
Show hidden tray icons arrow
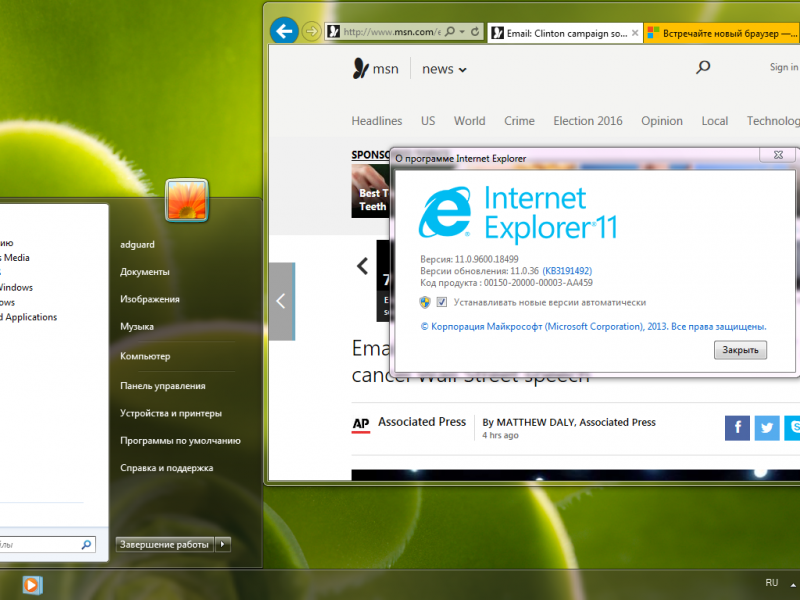click(794, 585)
